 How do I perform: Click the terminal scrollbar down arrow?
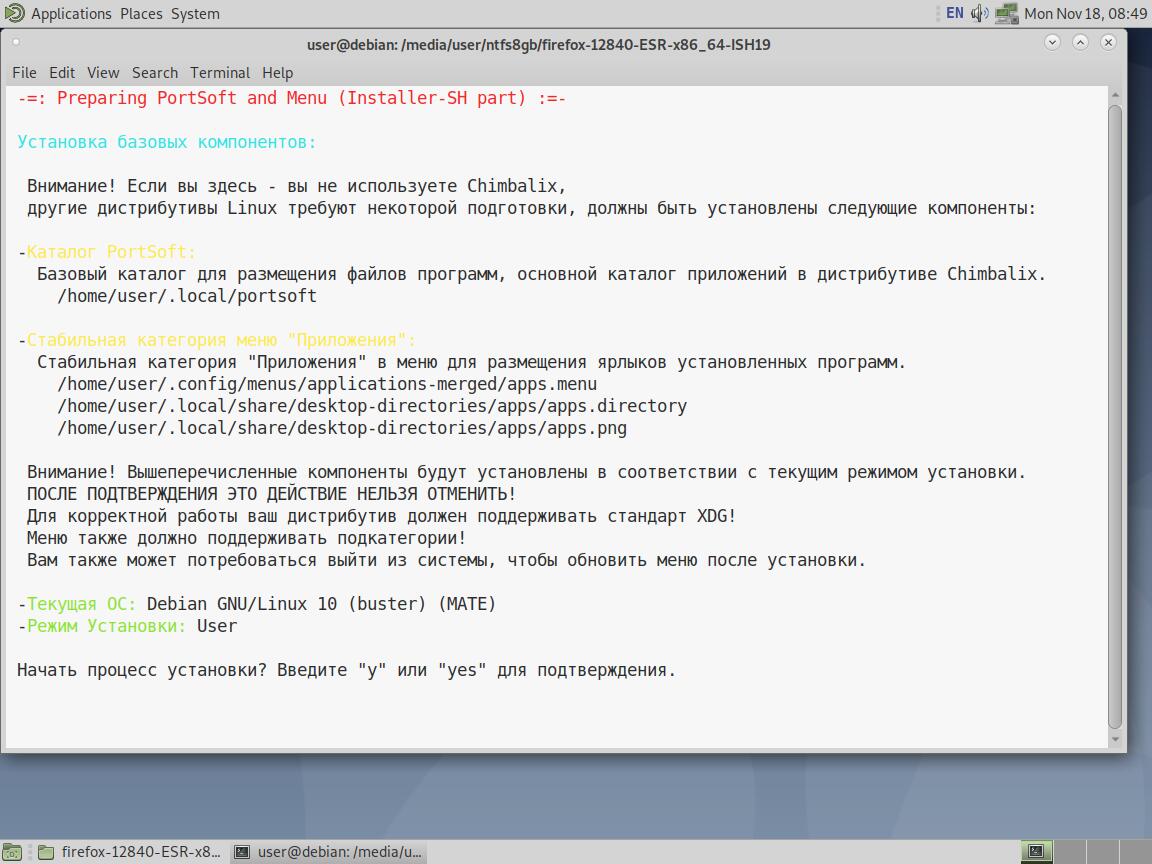1115,739
